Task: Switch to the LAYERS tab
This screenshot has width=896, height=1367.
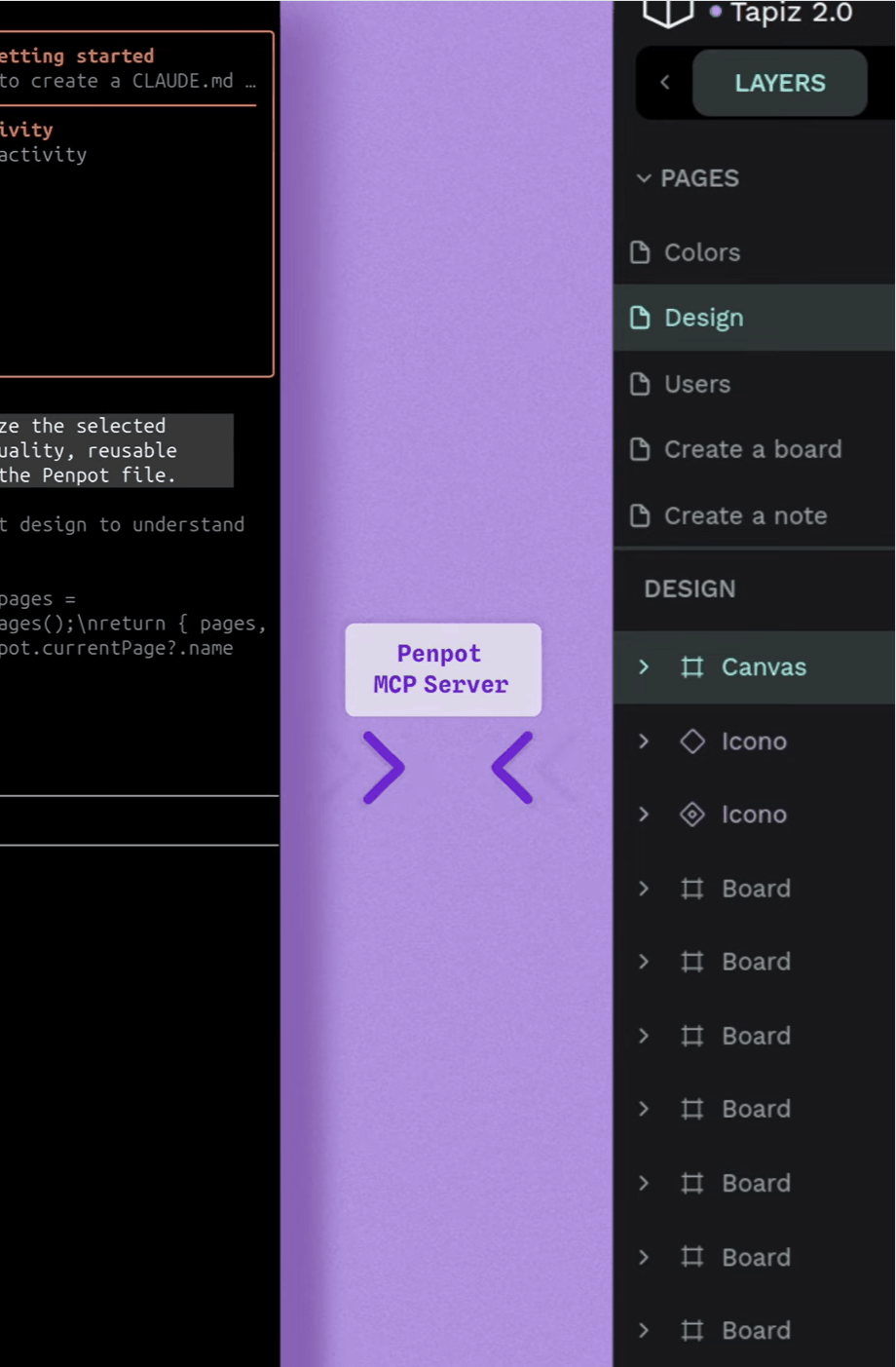Action: point(779,83)
